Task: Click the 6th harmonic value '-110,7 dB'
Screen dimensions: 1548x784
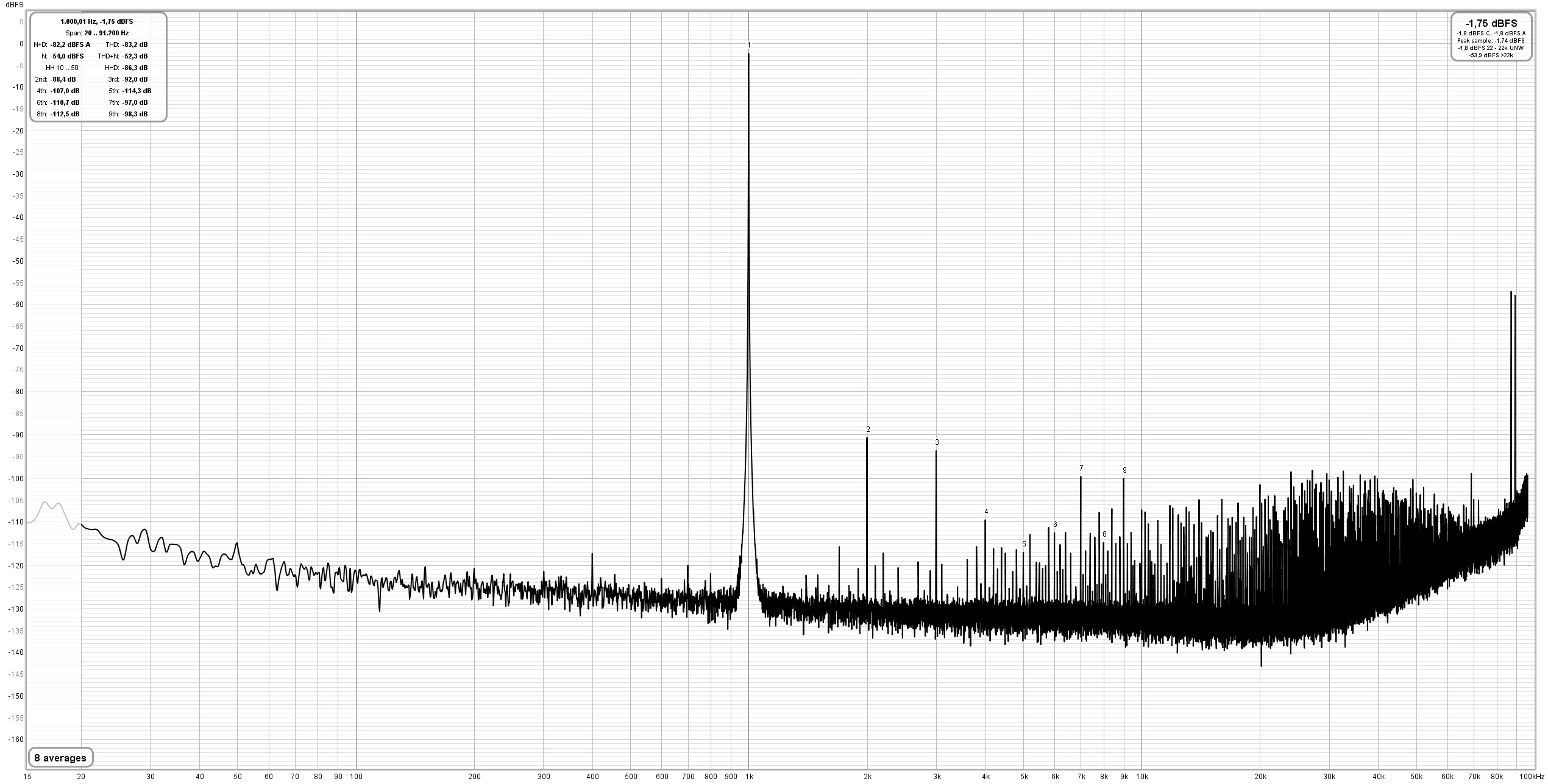Action: pyautogui.click(x=65, y=102)
